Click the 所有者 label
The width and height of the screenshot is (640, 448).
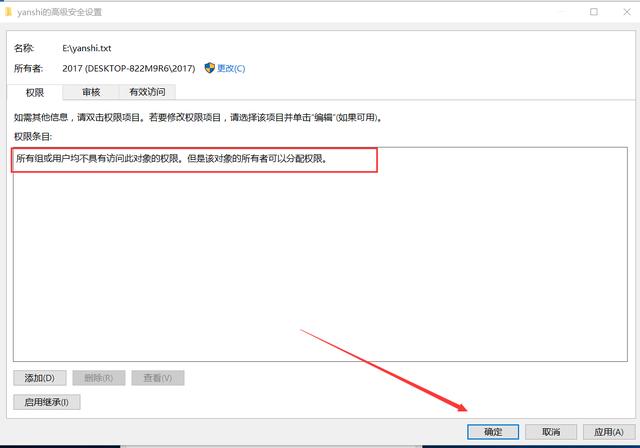(x=29, y=68)
